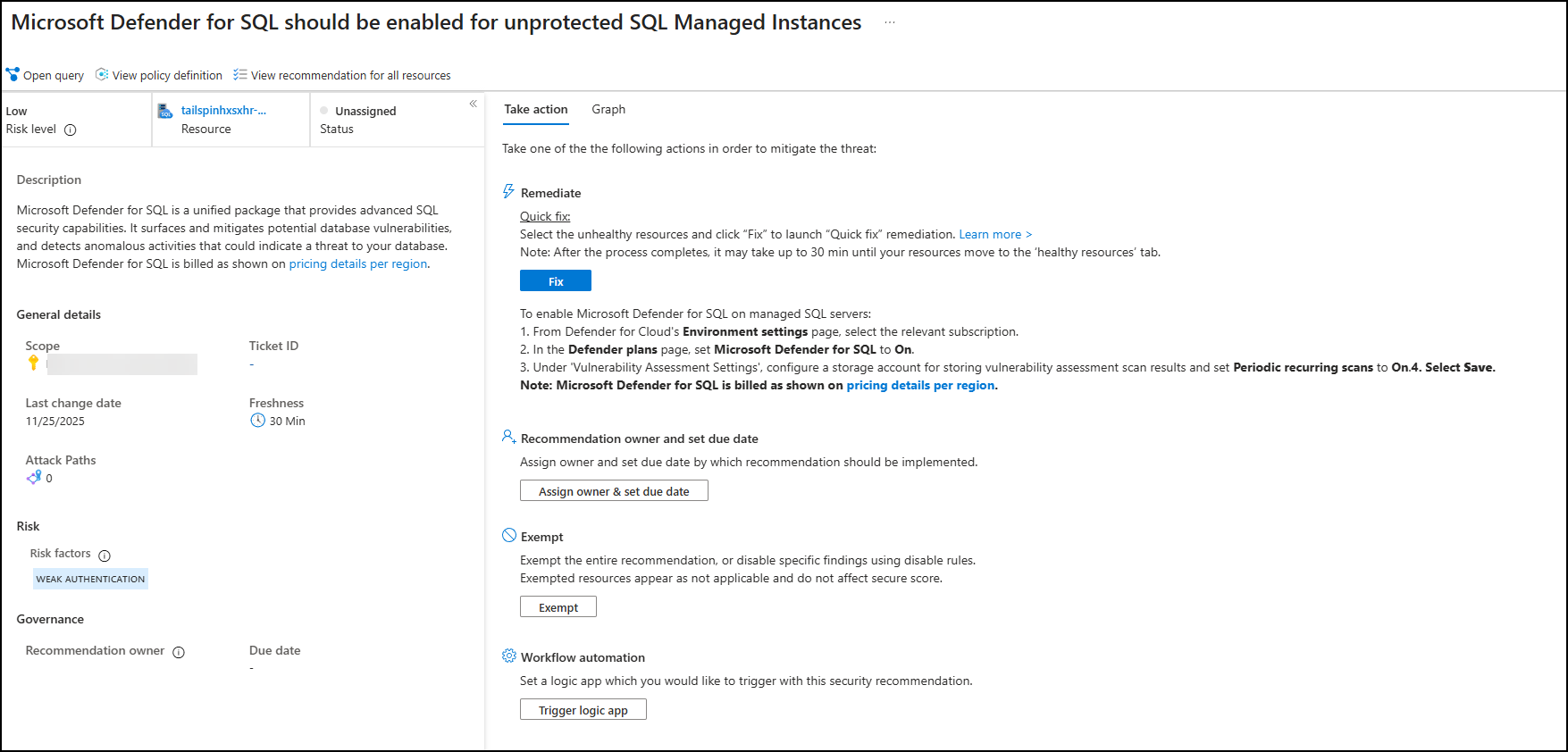Click the Due date label
The image size is (1568, 752).
point(274,650)
